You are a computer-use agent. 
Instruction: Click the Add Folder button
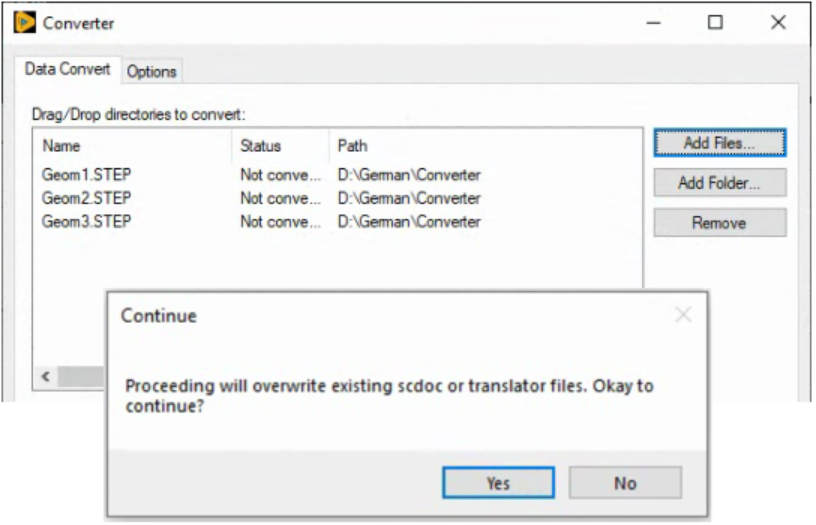pyautogui.click(x=719, y=183)
